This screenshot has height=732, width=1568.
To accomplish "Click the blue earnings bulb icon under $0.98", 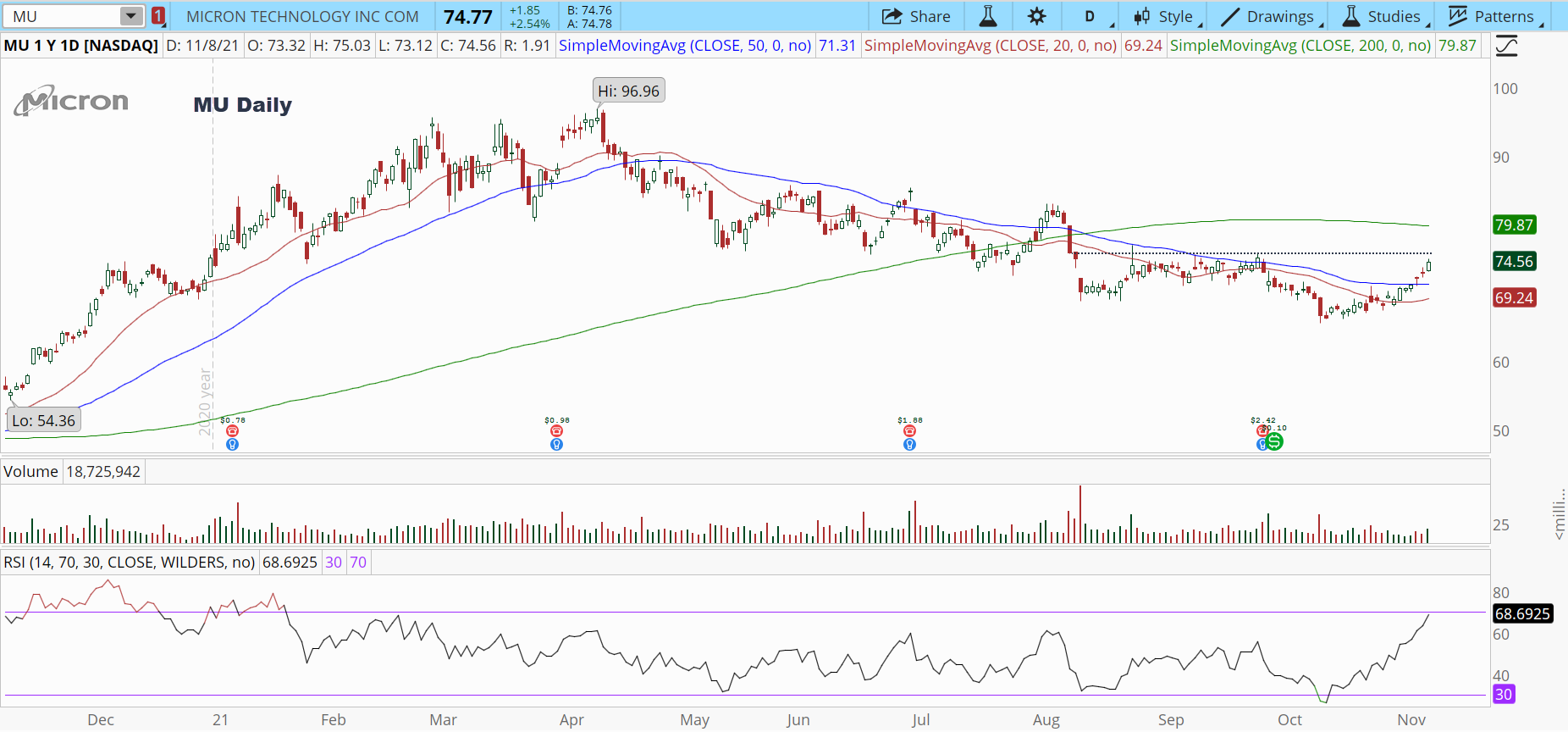I will click(556, 444).
